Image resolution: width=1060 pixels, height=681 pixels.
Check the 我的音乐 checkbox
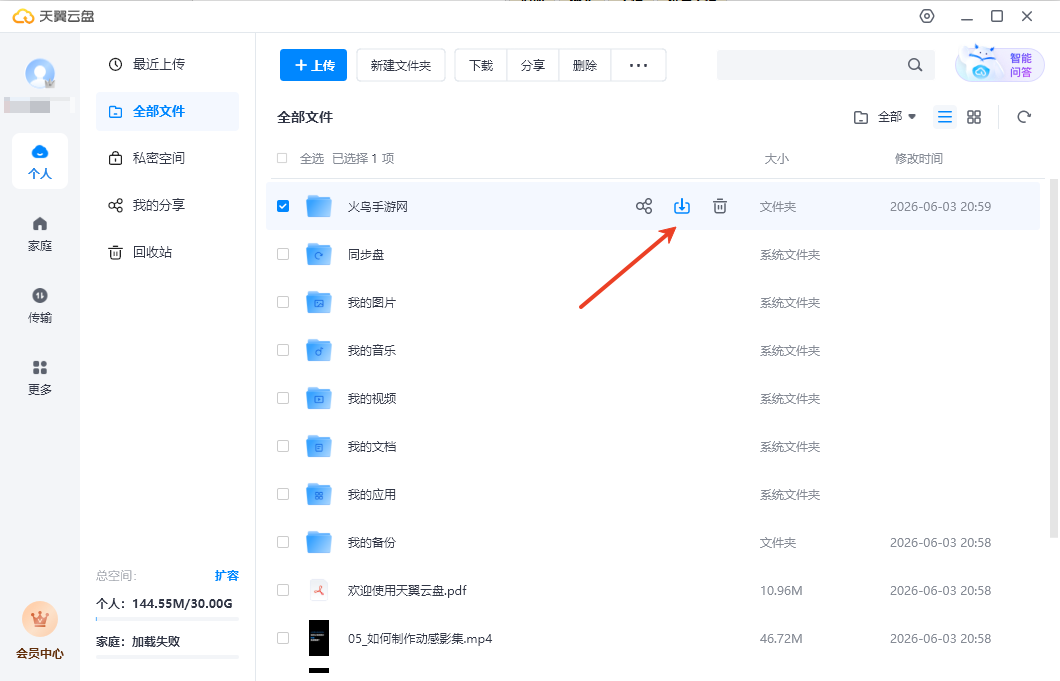tap(283, 350)
